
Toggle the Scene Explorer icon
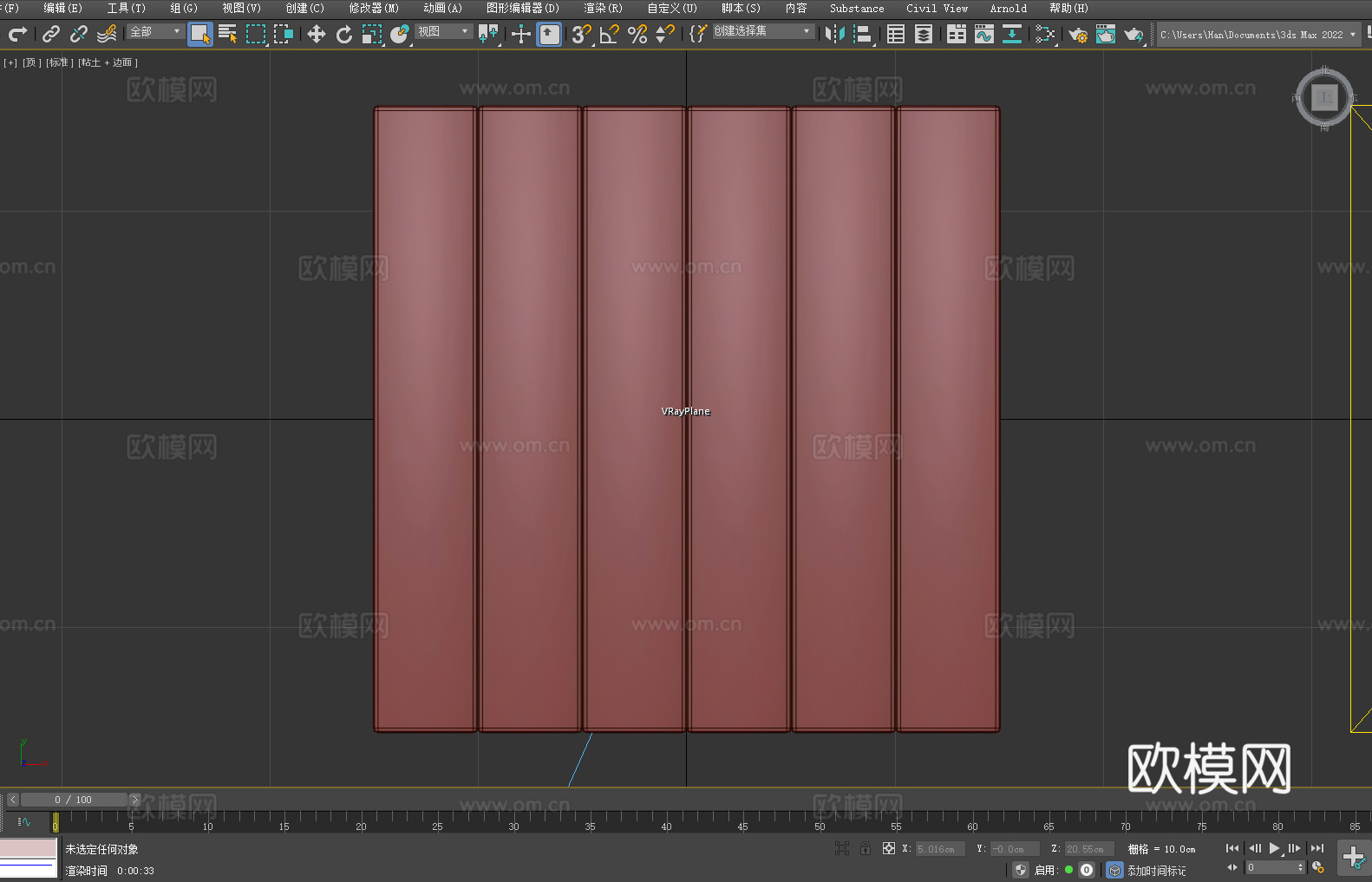896,34
